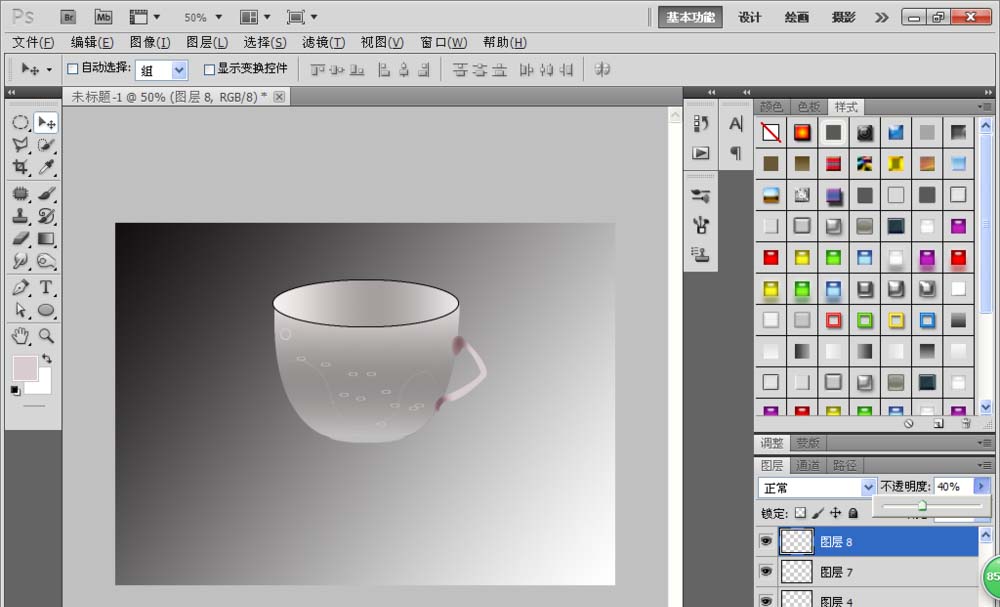Select the Horizontal Type tool
Viewport: 1000px width, 607px height.
[x=45, y=288]
